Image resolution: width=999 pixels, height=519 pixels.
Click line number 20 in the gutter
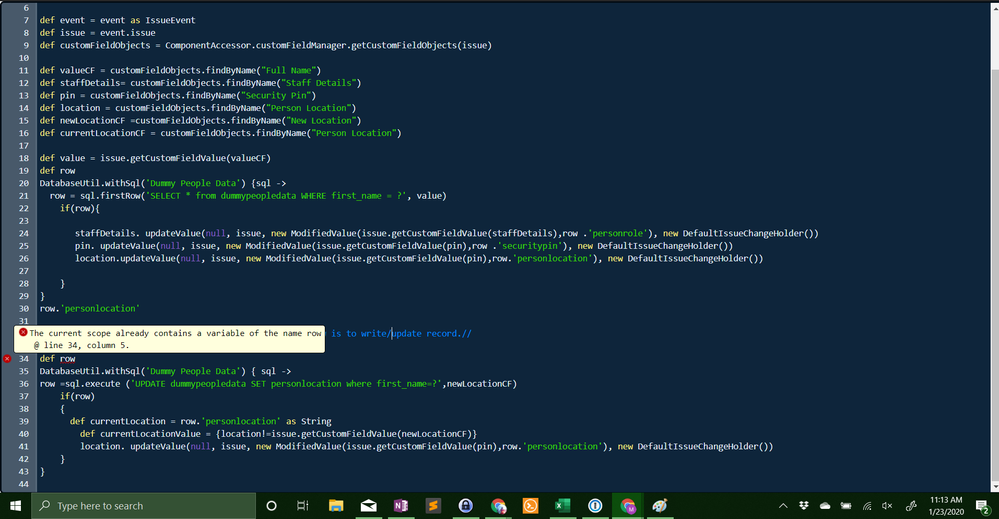pos(24,183)
